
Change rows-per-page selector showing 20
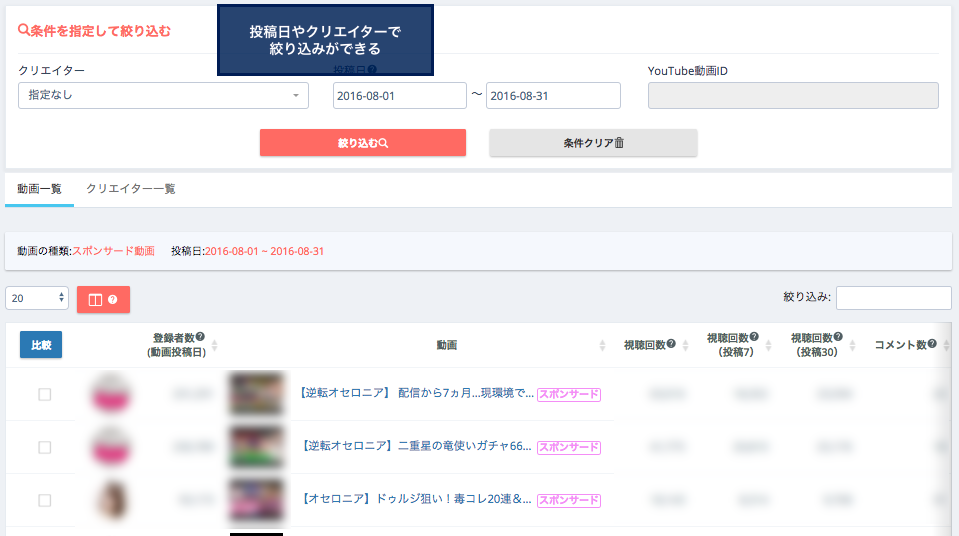click(x=37, y=298)
